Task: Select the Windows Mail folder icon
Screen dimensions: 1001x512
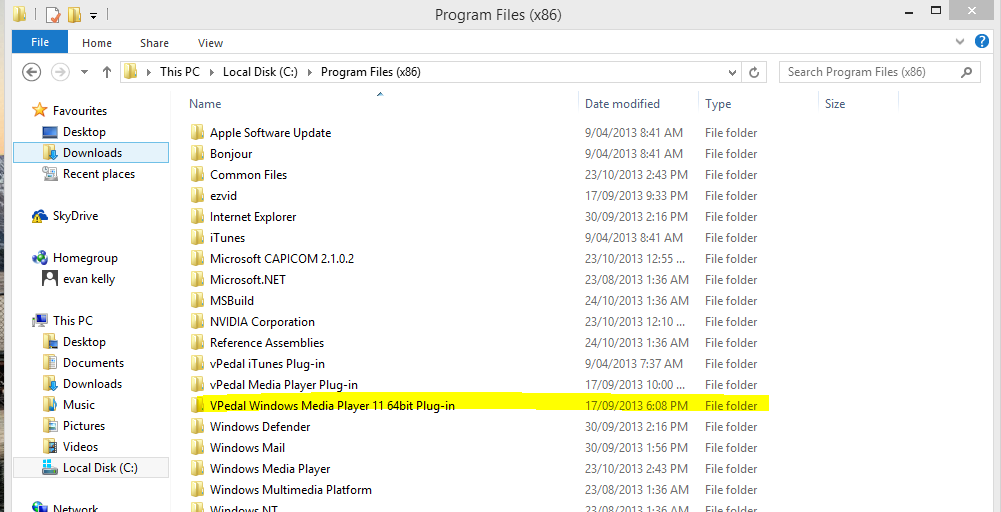Action: pyautogui.click(x=197, y=448)
